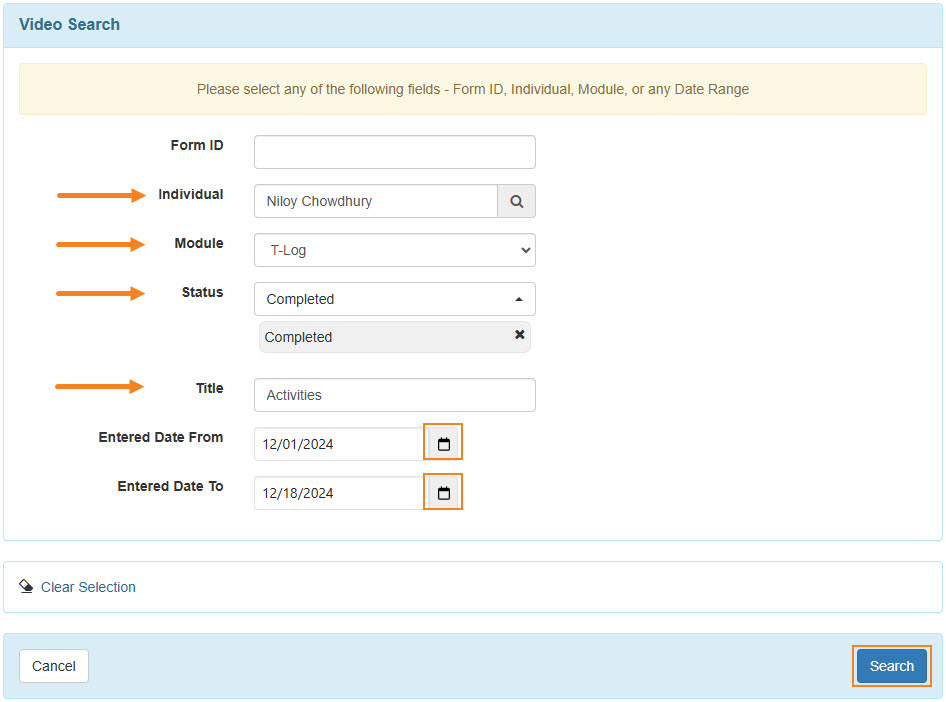The height and width of the screenshot is (702, 946).
Task: Click the Form ID label
Action: (x=197, y=145)
